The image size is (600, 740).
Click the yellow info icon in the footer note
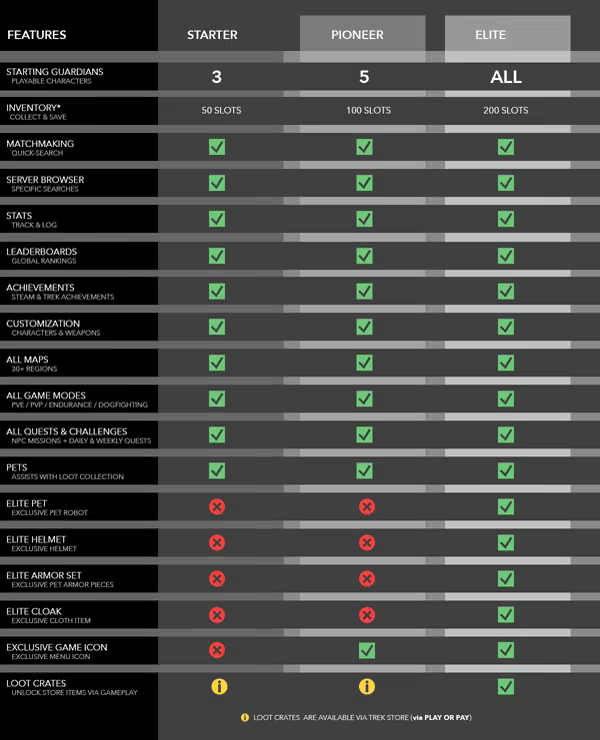pos(245,717)
